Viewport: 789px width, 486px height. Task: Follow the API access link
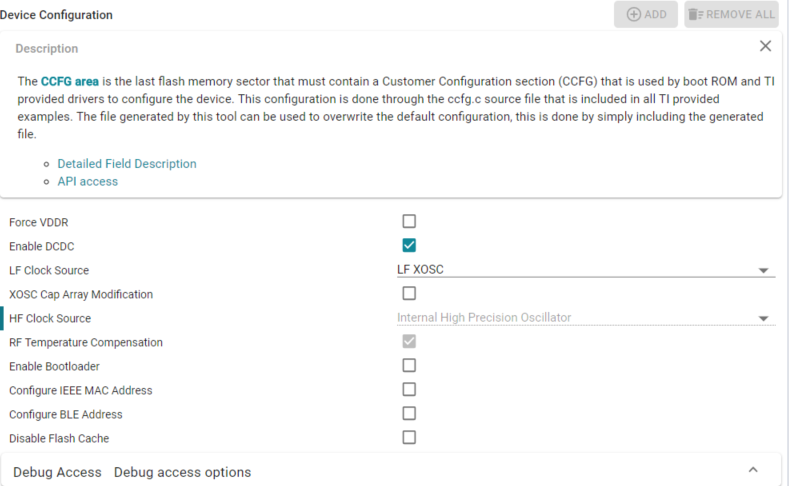pos(87,182)
